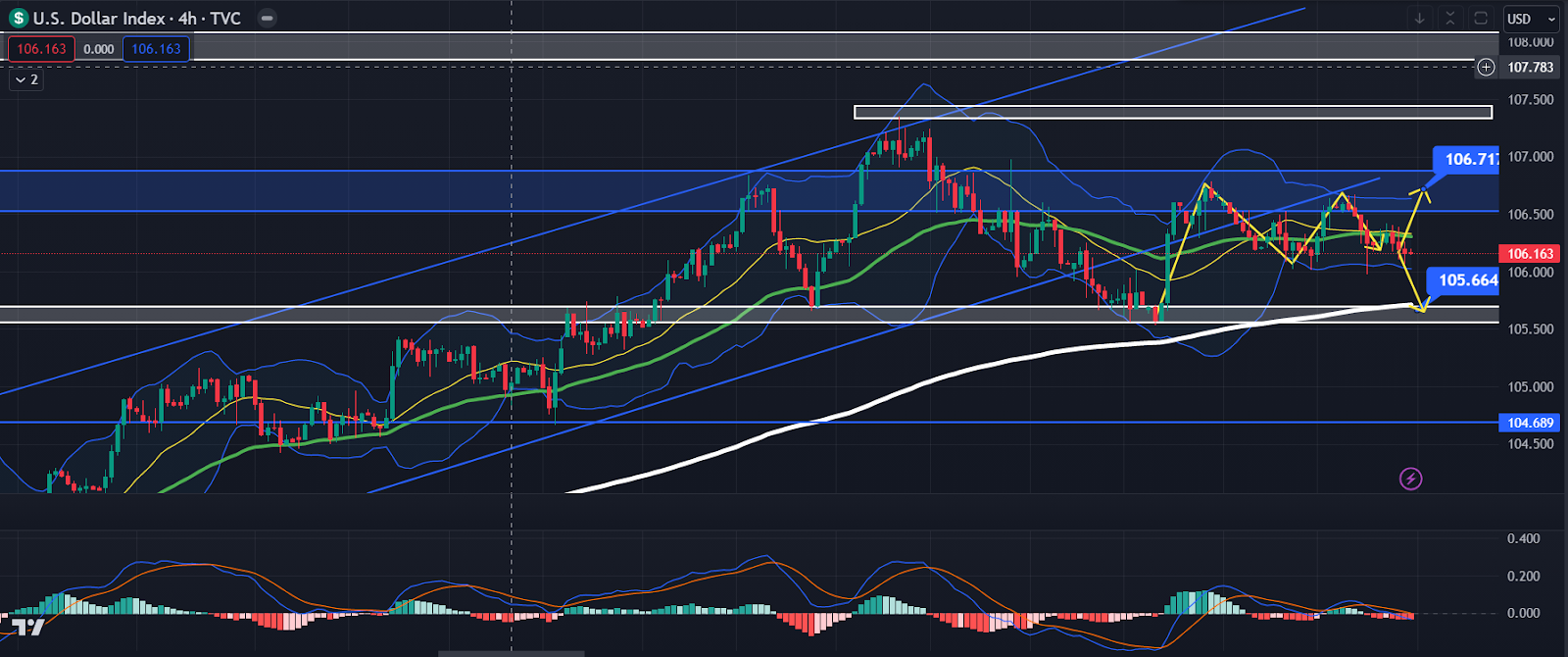
Task: Click the plus icon at price 107.783
Action: 1486,67
